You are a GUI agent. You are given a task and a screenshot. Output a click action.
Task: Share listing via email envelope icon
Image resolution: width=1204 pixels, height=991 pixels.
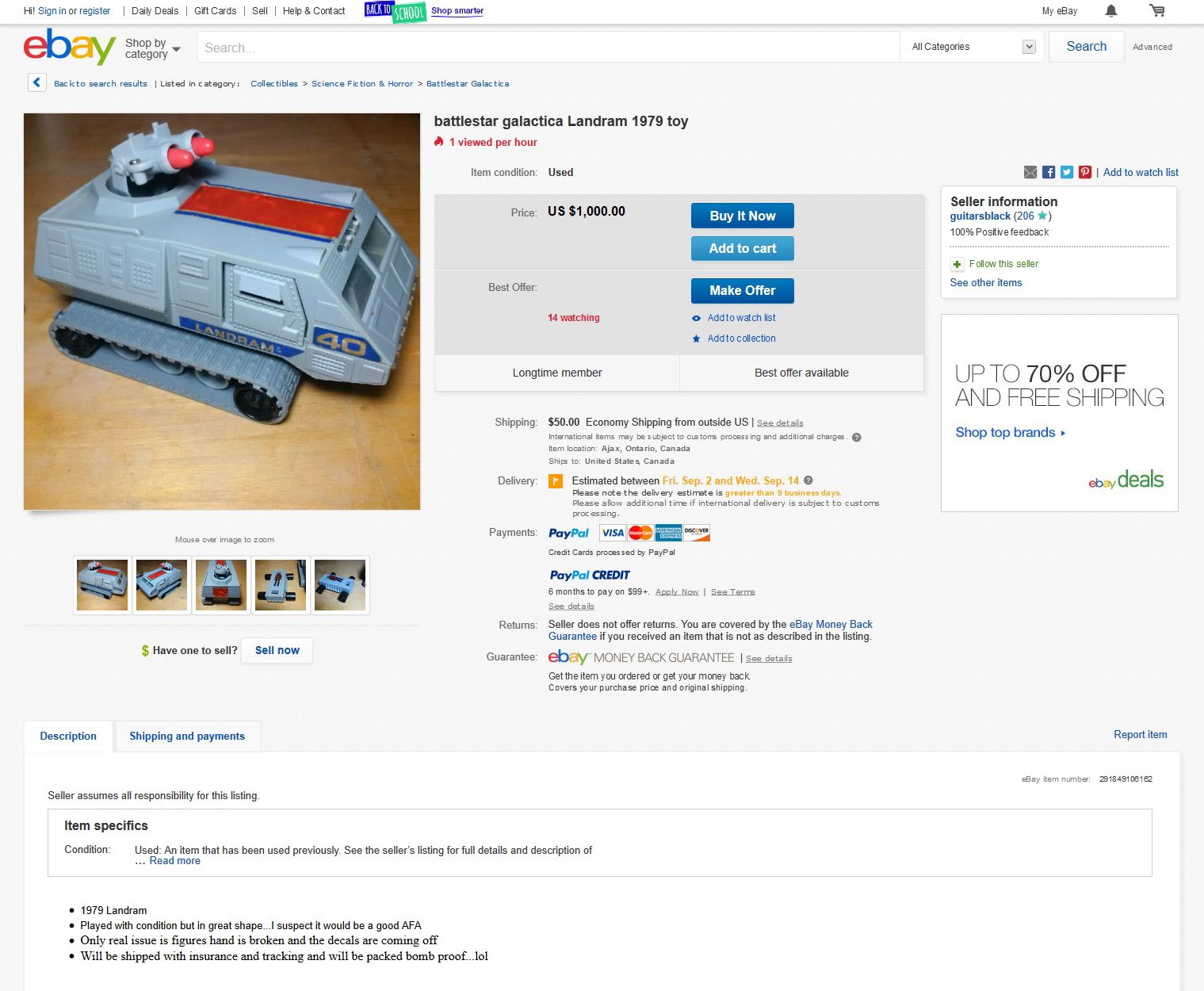tap(1030, 172)
